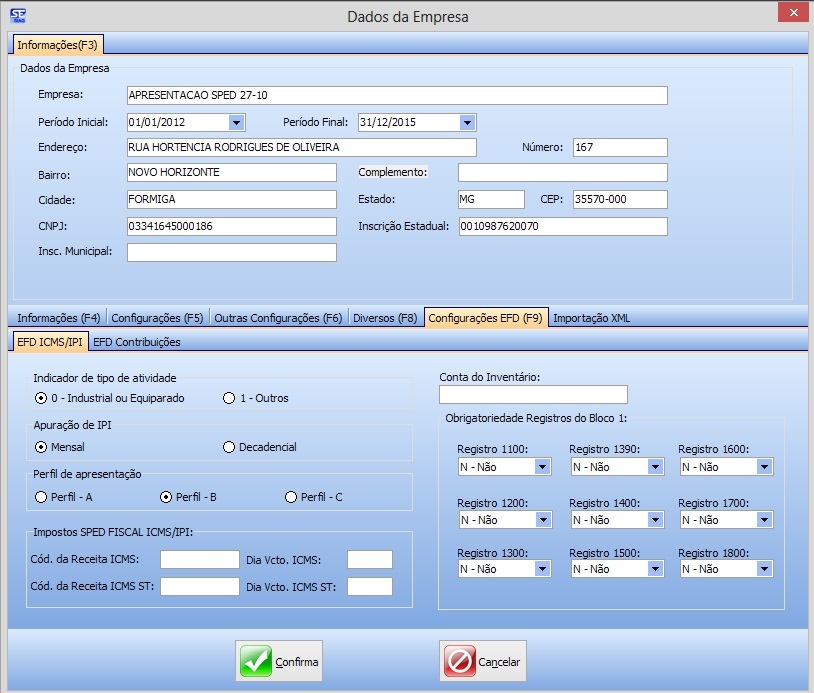Image resolution: width=814 pixels, height=693 pixels.
Task: Switch to Outras Configurações (F6) tab
Action: [x=278, y=318]
